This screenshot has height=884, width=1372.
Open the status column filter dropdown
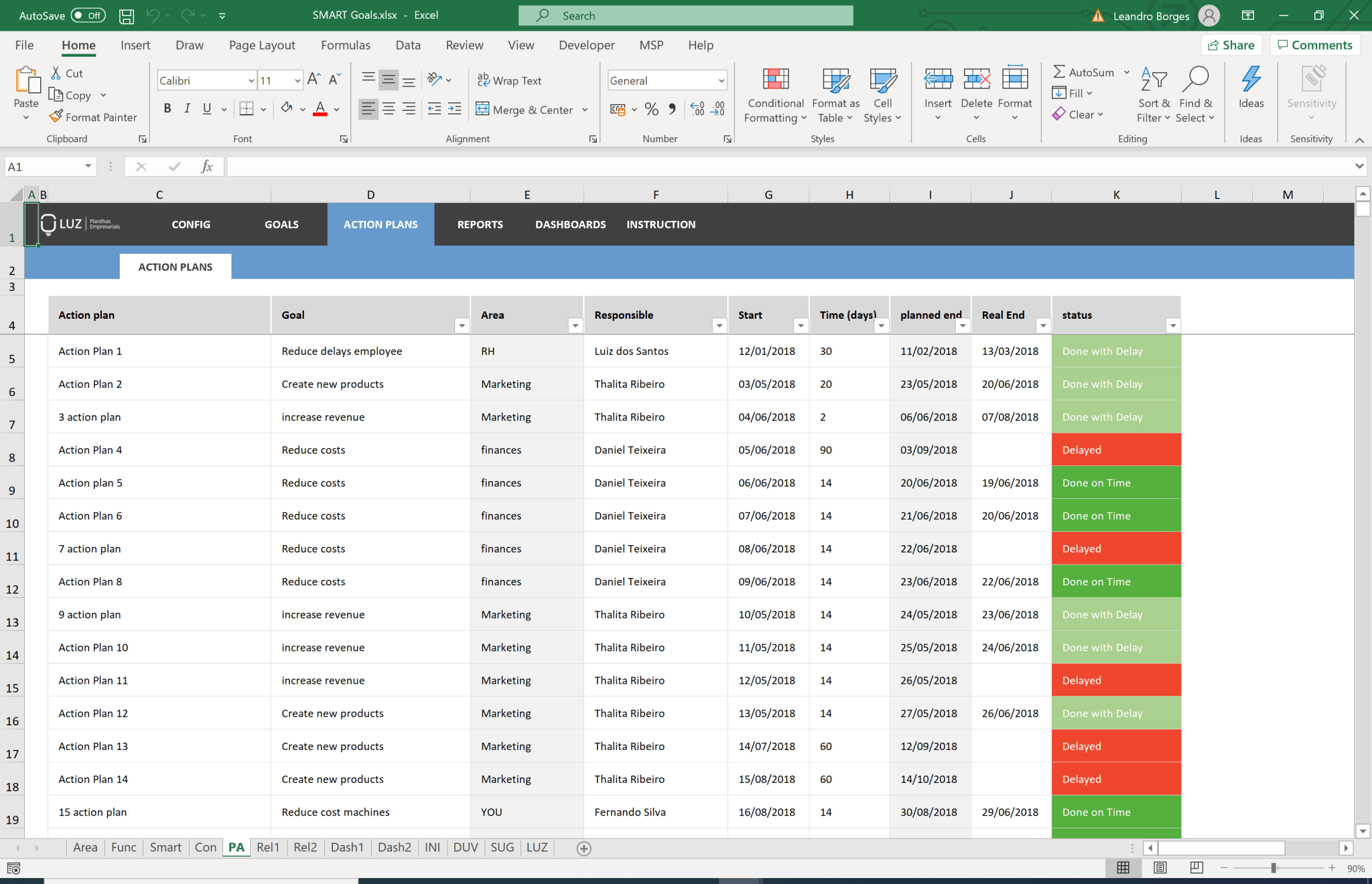(x=1172, y=325)
